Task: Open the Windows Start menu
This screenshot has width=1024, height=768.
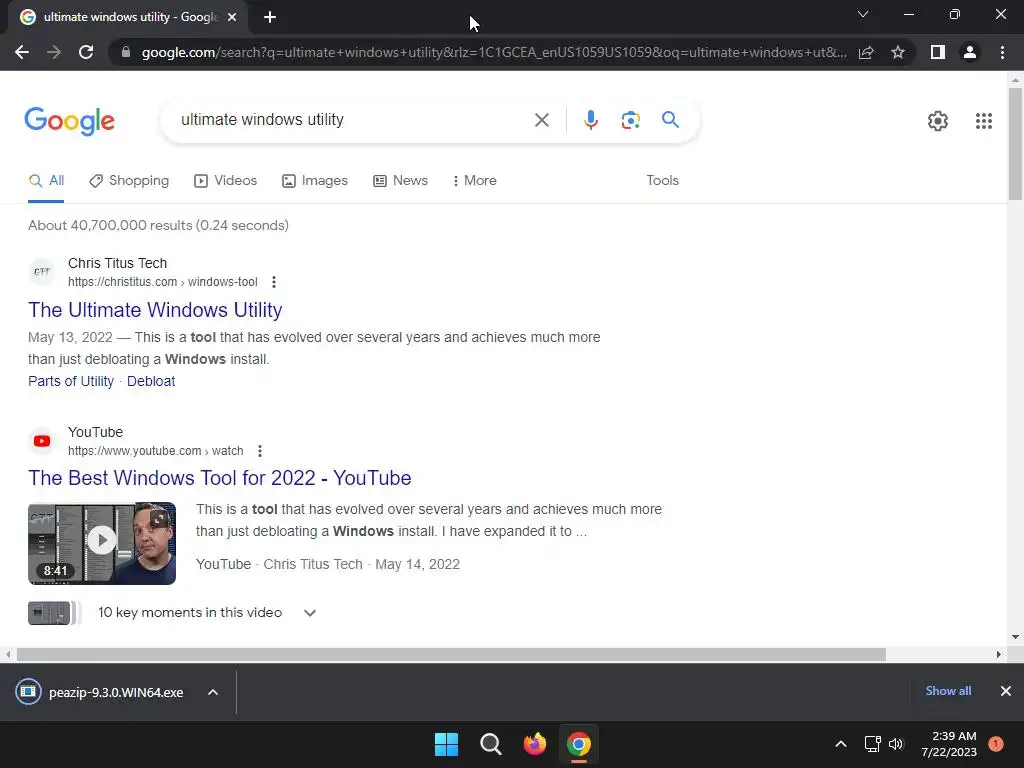Action: click(447, 744)
